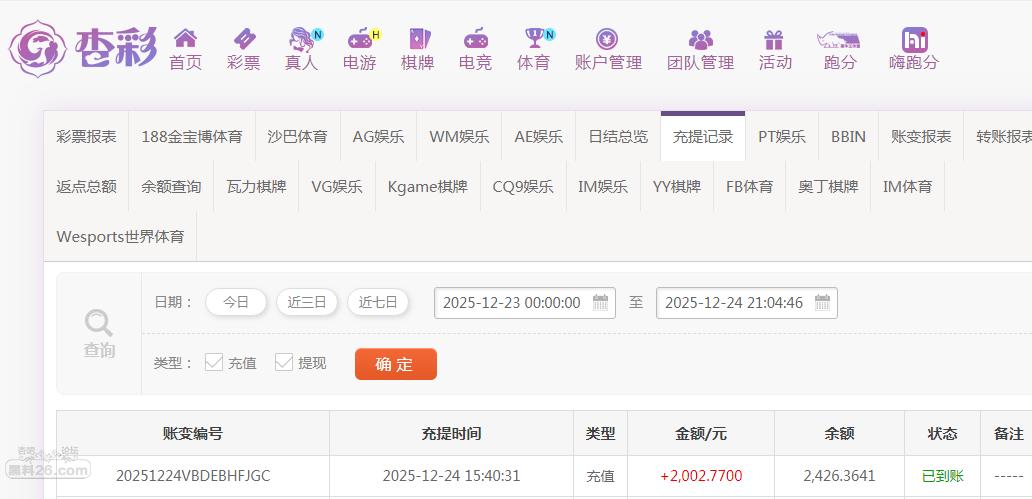The height and width of the screenshot is (499, 1032).
Task: Open start date calendar picker icon
Action: (600, 303)
